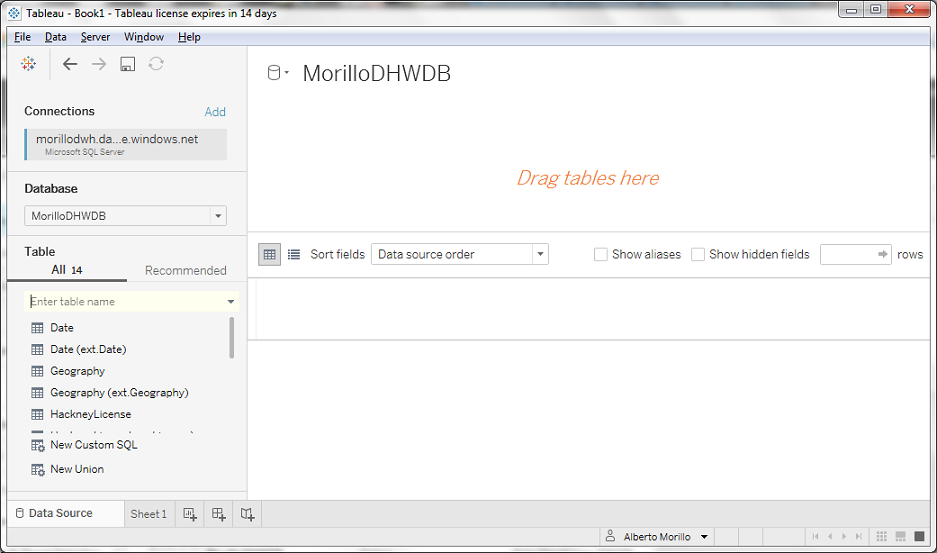Click the user profile icon beside Alberto Morillo
The width and height of the screenshot is (937, 553).
point(610,536)
